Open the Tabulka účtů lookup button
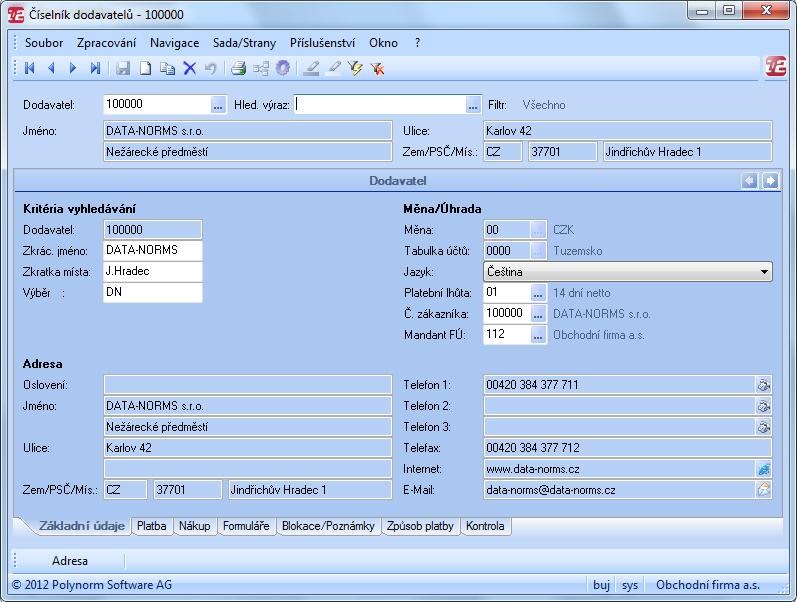The image size is (797, 602). point(538,251)
